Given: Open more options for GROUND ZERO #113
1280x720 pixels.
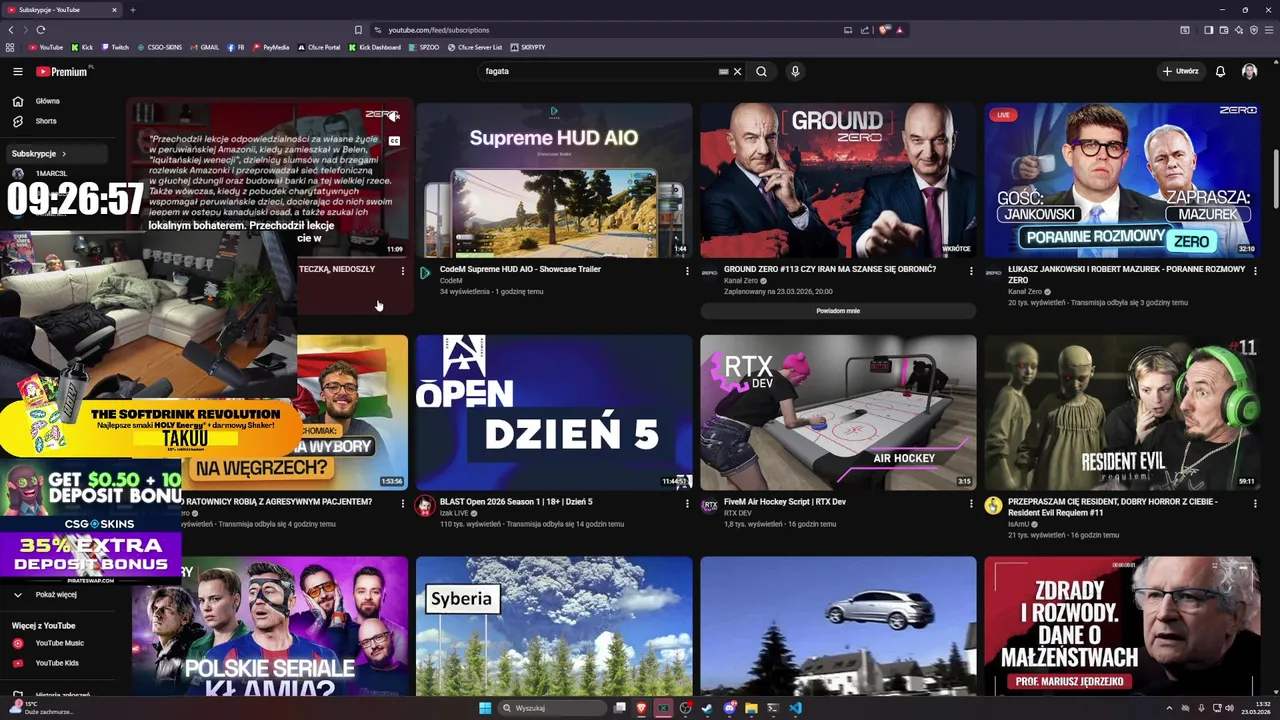Looking at the screenshot, I should (971, 271).
